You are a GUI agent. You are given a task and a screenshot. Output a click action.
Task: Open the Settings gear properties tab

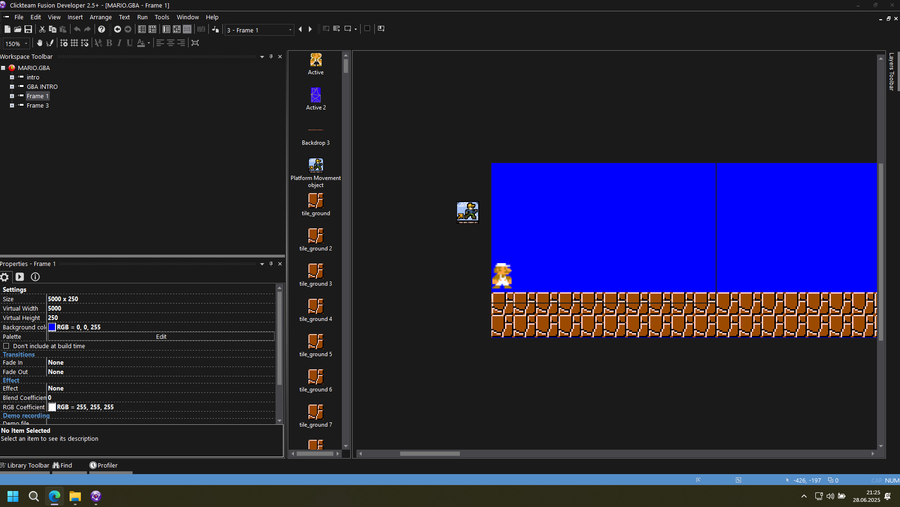(x=5, y=277)
